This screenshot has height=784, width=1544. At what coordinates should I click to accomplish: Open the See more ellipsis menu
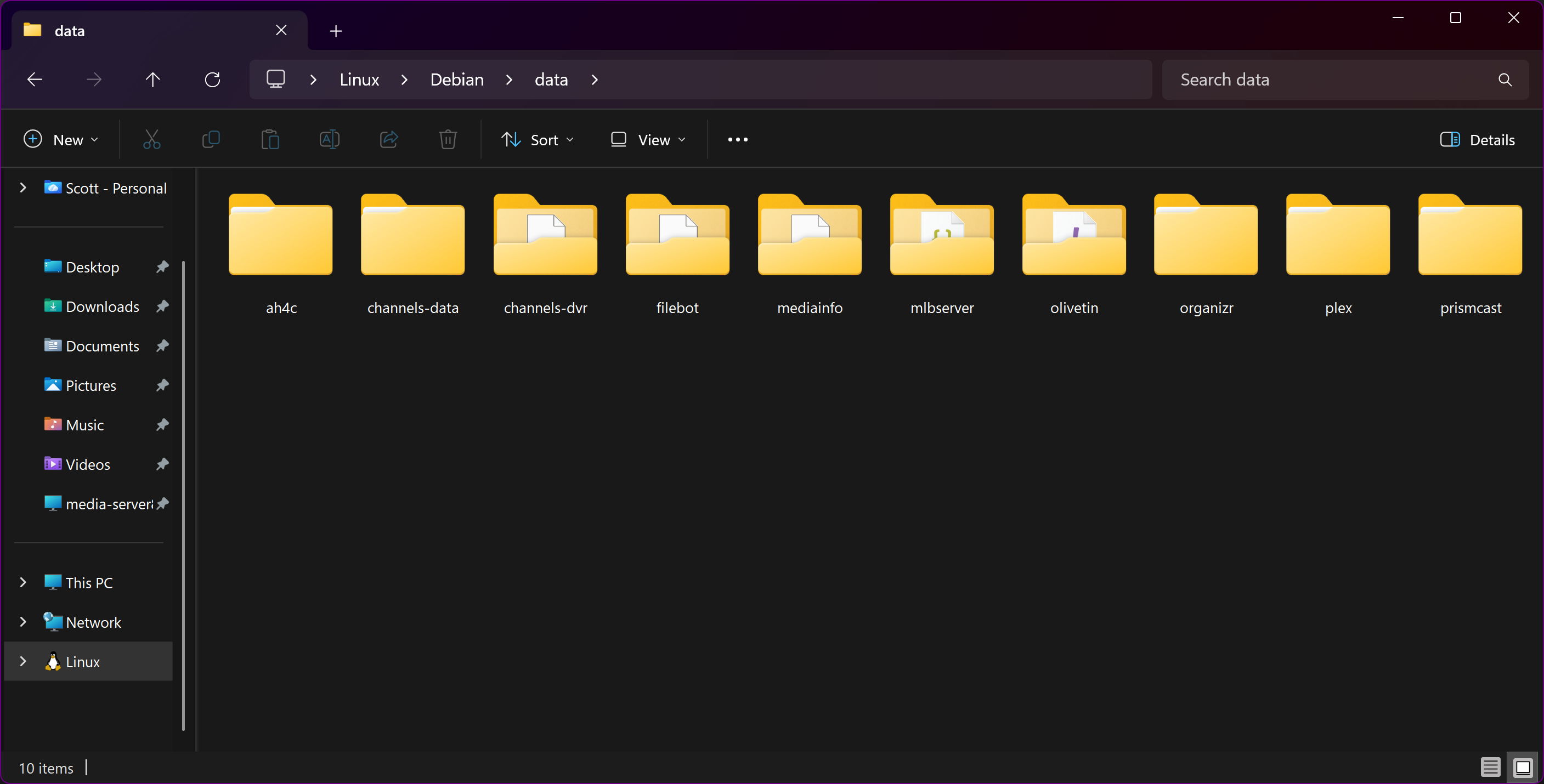(737, 140)
